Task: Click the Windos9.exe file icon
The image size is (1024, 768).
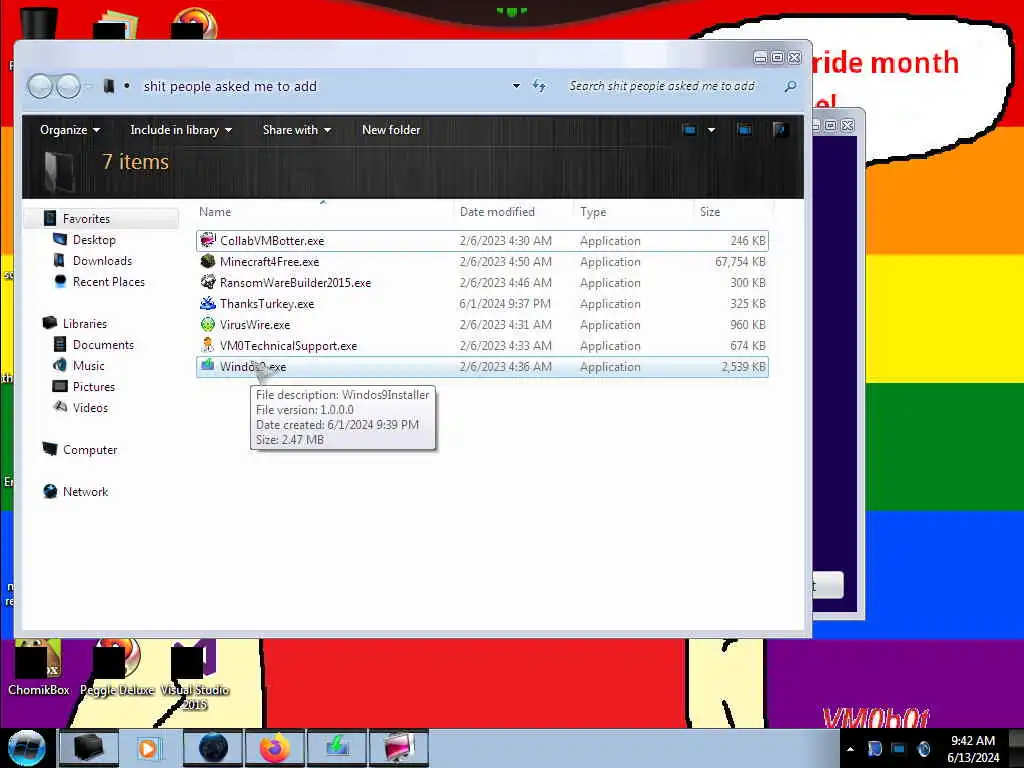Action: click(x=208, y=366)
